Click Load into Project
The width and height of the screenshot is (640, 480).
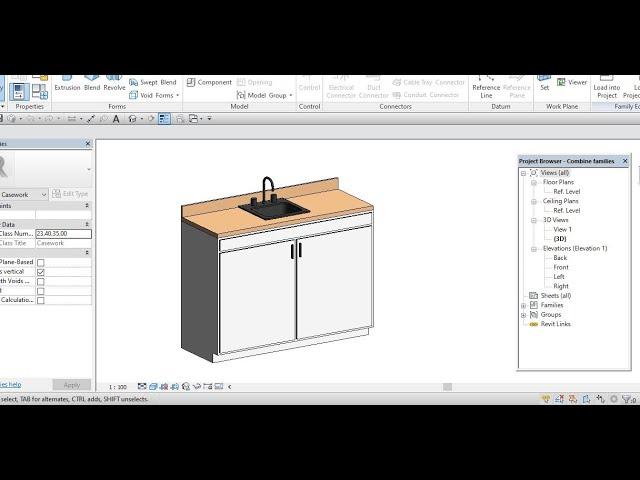pos(606,86)
